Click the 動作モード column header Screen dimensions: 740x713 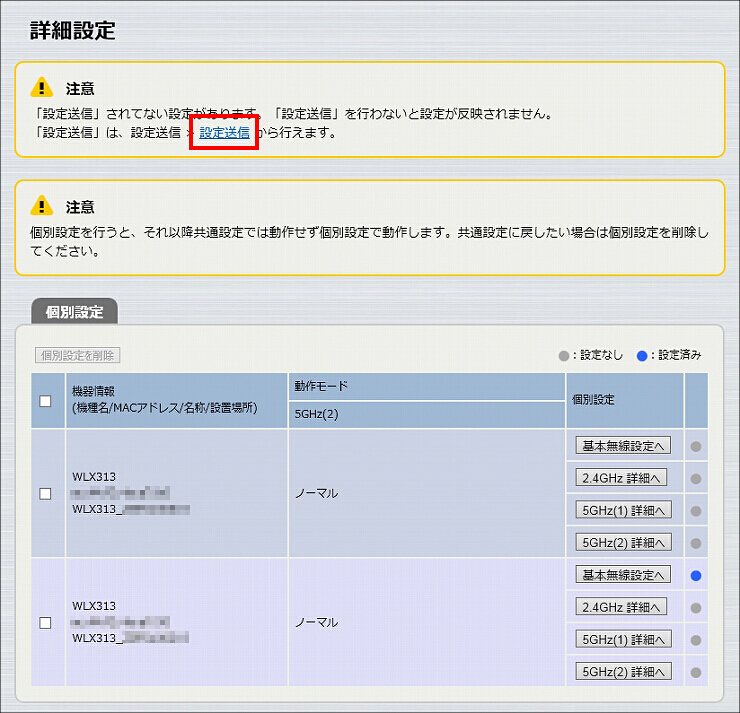pyautogui.click(x=427, y=386)
